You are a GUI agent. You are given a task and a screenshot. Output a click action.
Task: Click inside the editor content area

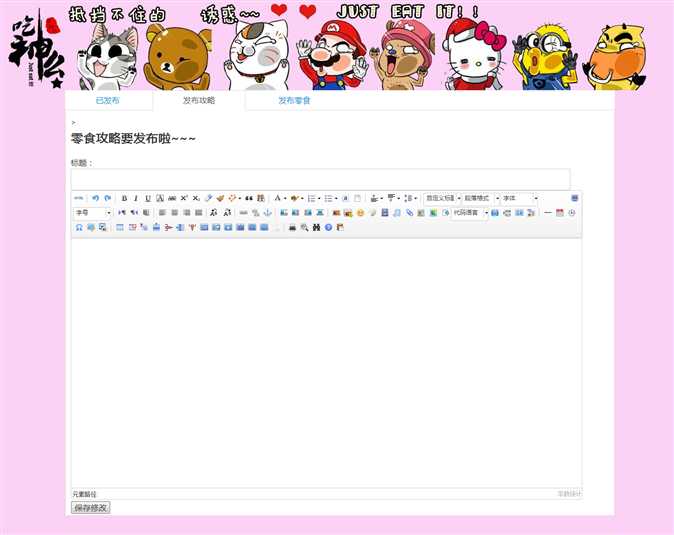[x=327, y=363]
